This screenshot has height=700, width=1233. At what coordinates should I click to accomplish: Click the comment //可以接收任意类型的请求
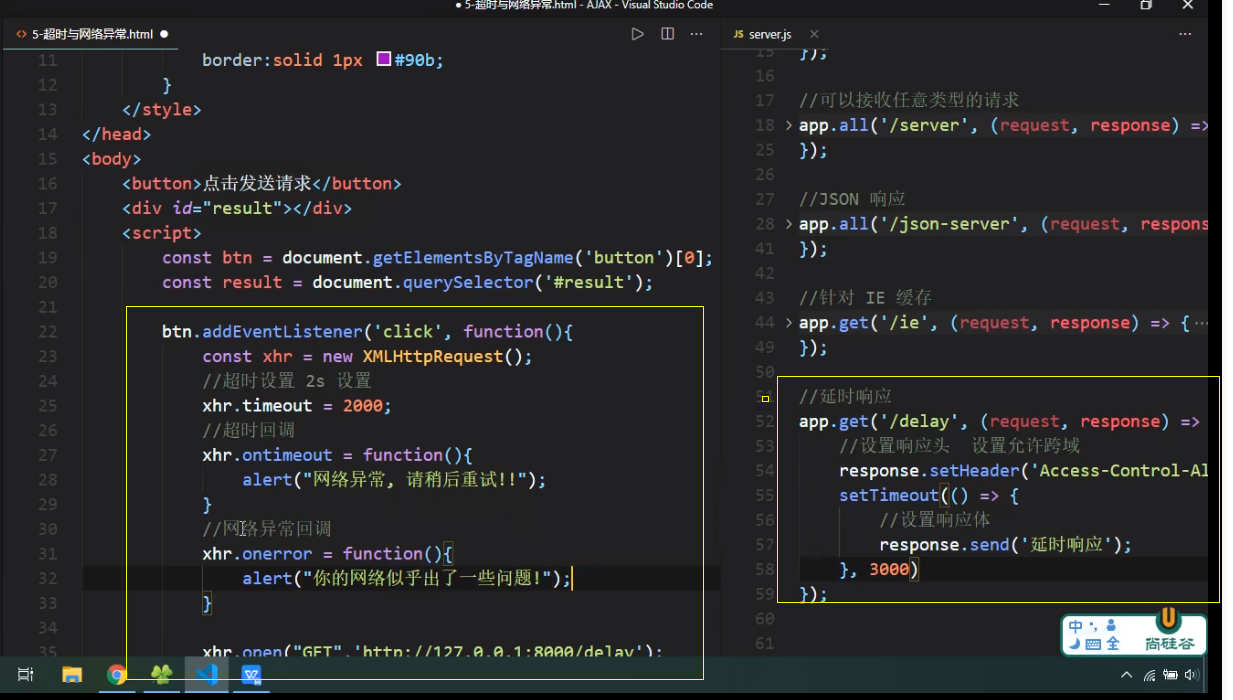click(909, 100)
